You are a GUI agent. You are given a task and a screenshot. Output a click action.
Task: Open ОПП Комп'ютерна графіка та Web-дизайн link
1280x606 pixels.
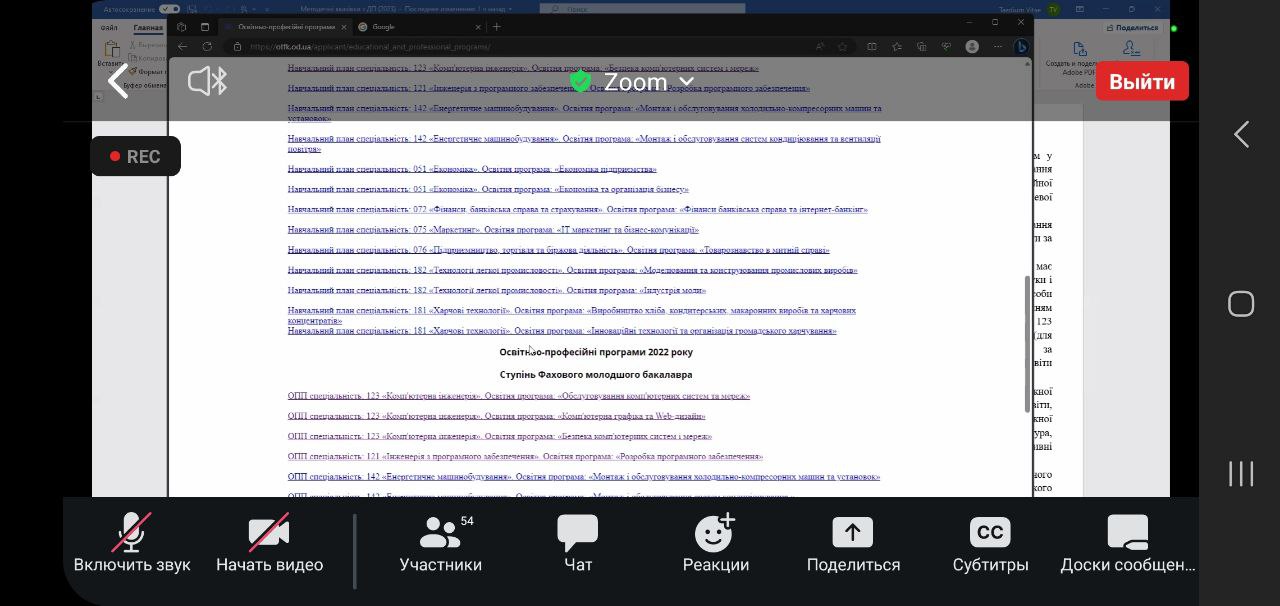497,416
